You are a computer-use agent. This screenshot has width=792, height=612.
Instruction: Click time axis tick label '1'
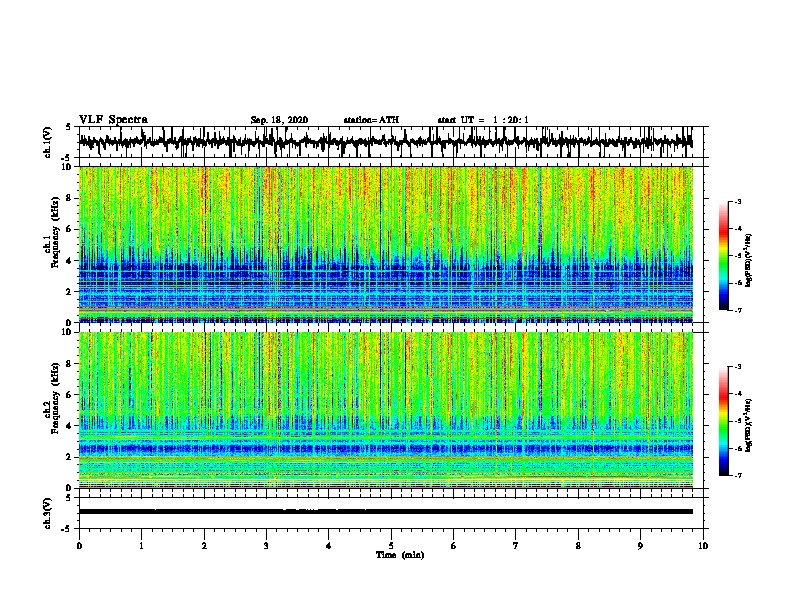click(141, 546)
